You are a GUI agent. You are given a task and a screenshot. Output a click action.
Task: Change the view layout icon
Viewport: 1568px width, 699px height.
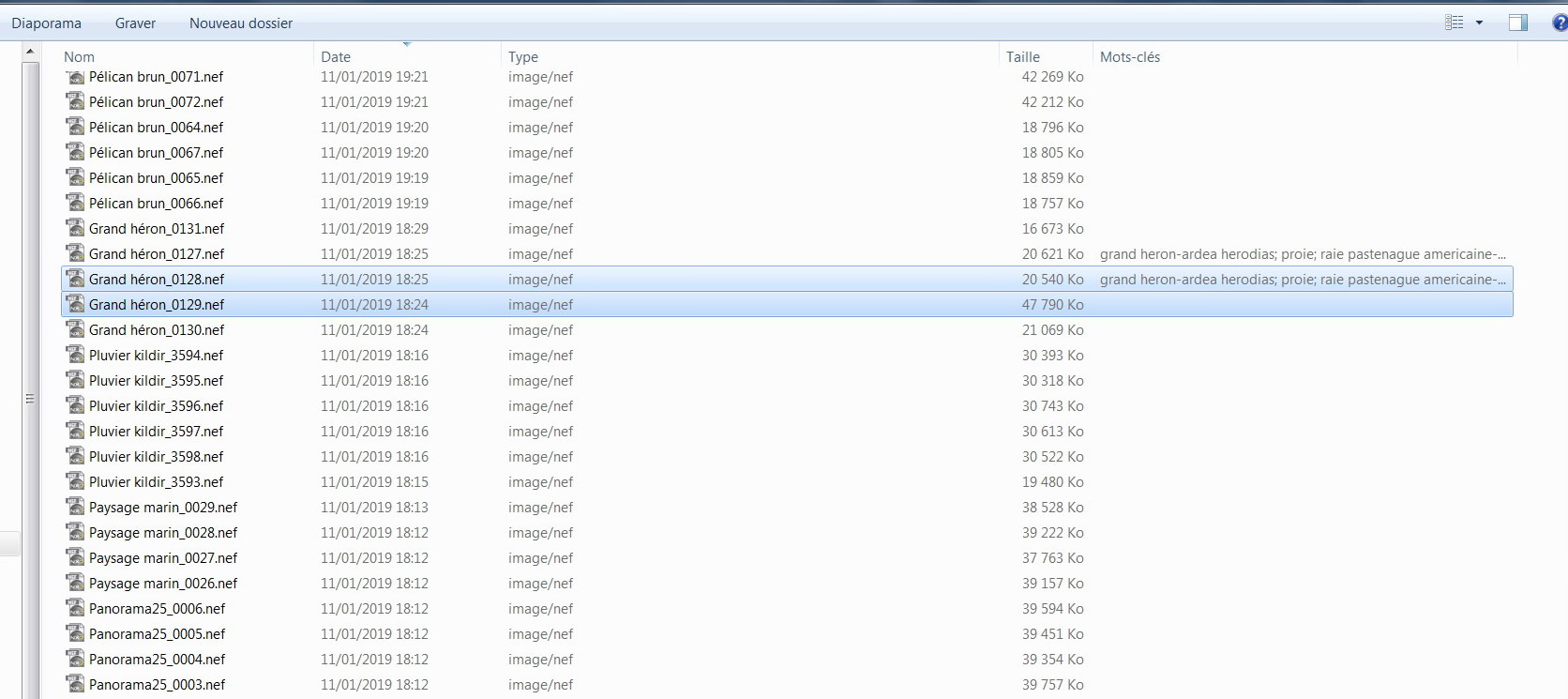coord(1455,23)
